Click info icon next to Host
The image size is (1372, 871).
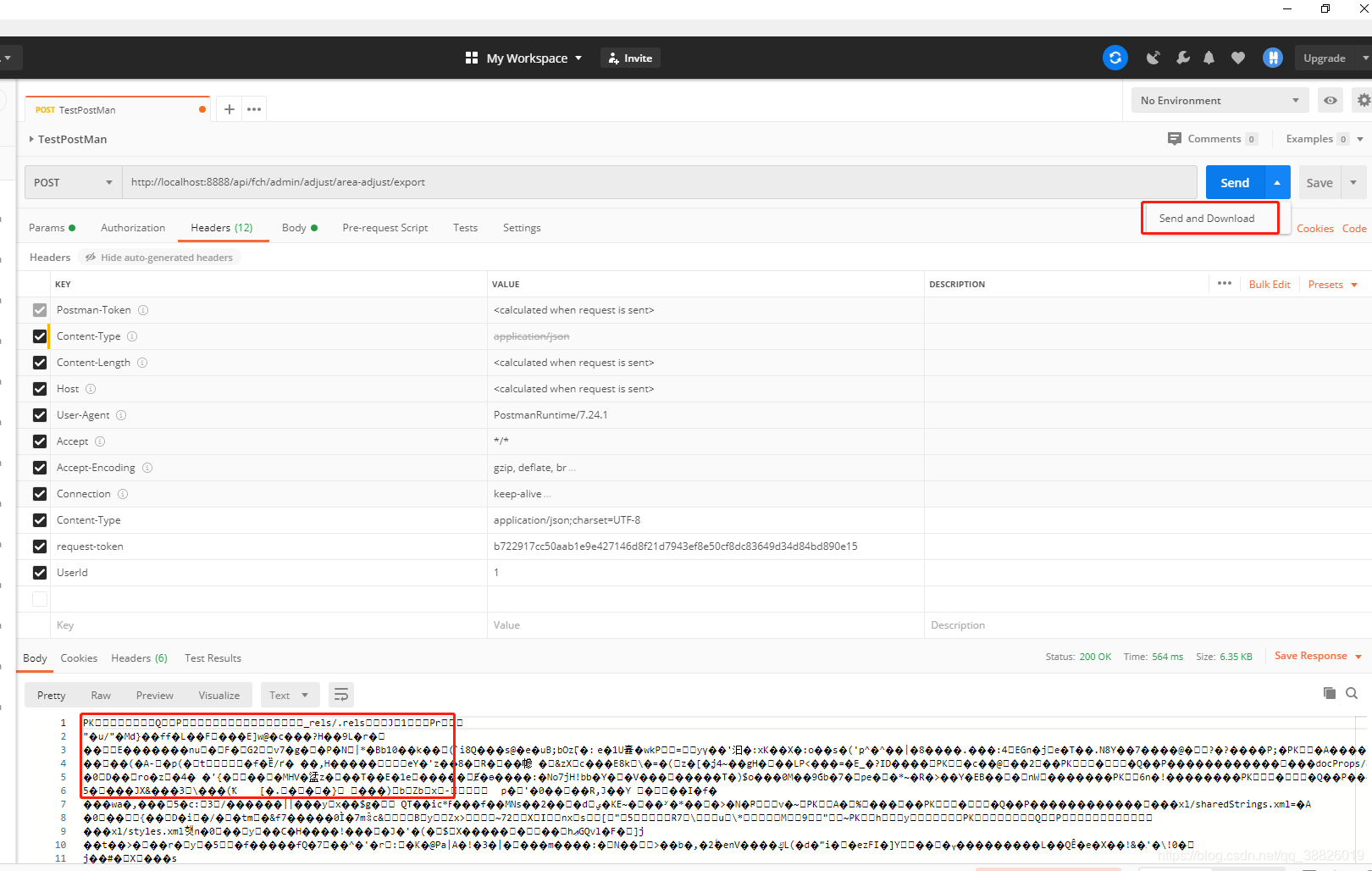(91, 389)
